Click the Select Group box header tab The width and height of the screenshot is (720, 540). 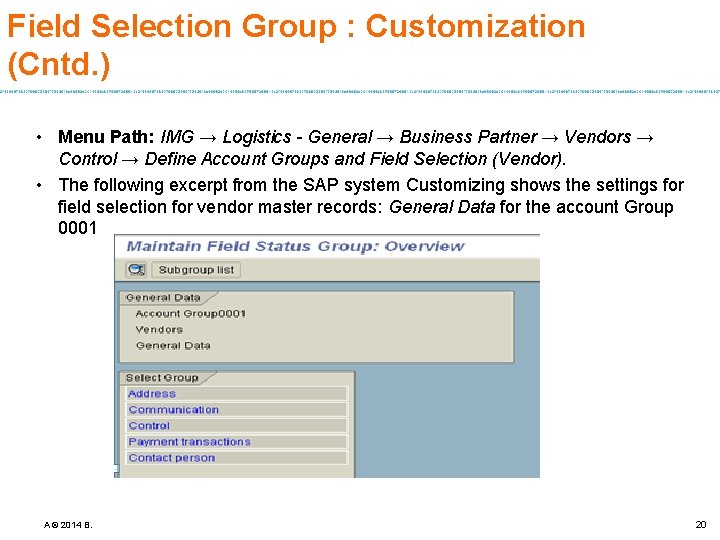[162, 378]
